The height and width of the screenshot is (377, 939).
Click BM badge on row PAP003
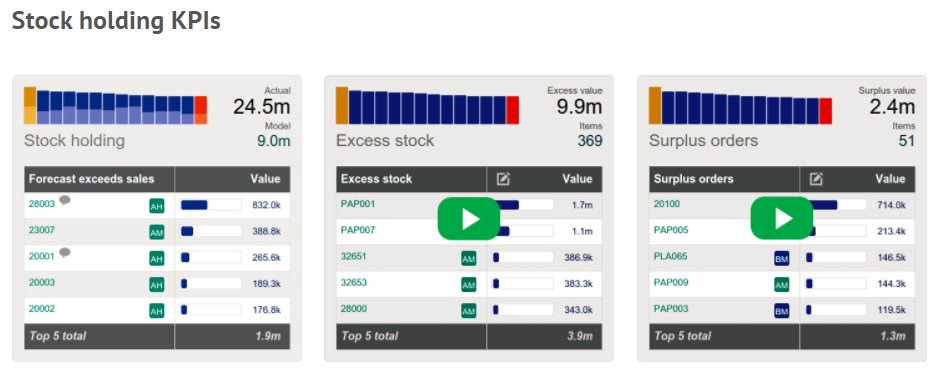[x=782, y=311]
